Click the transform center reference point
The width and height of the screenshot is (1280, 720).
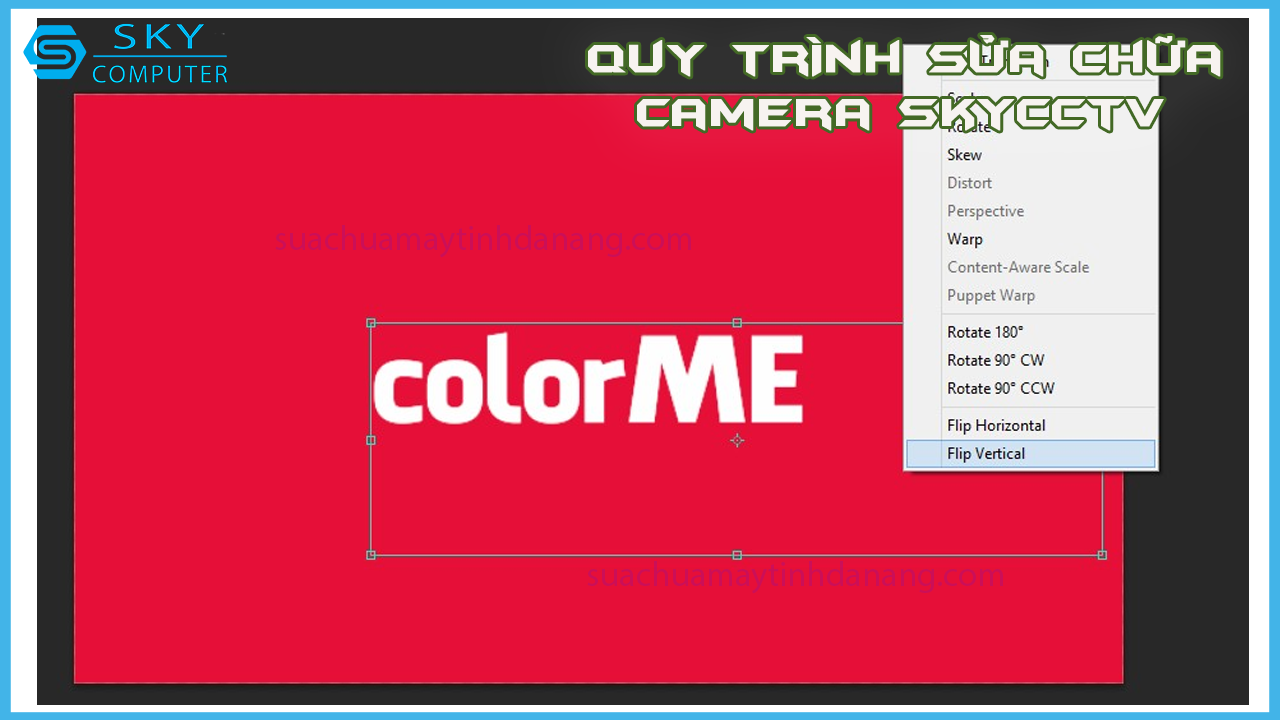point(737,440)
